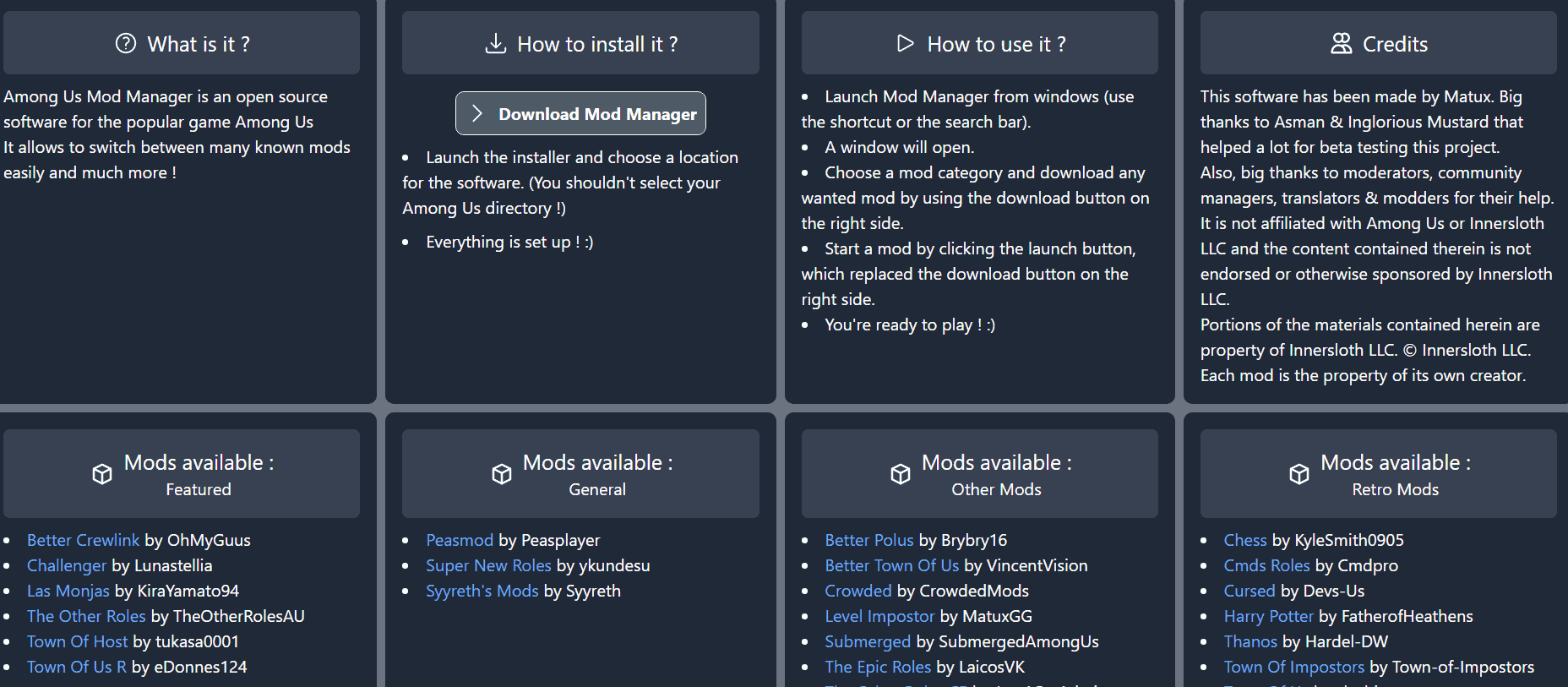Open the Chess mod link

click(1245, 540)
